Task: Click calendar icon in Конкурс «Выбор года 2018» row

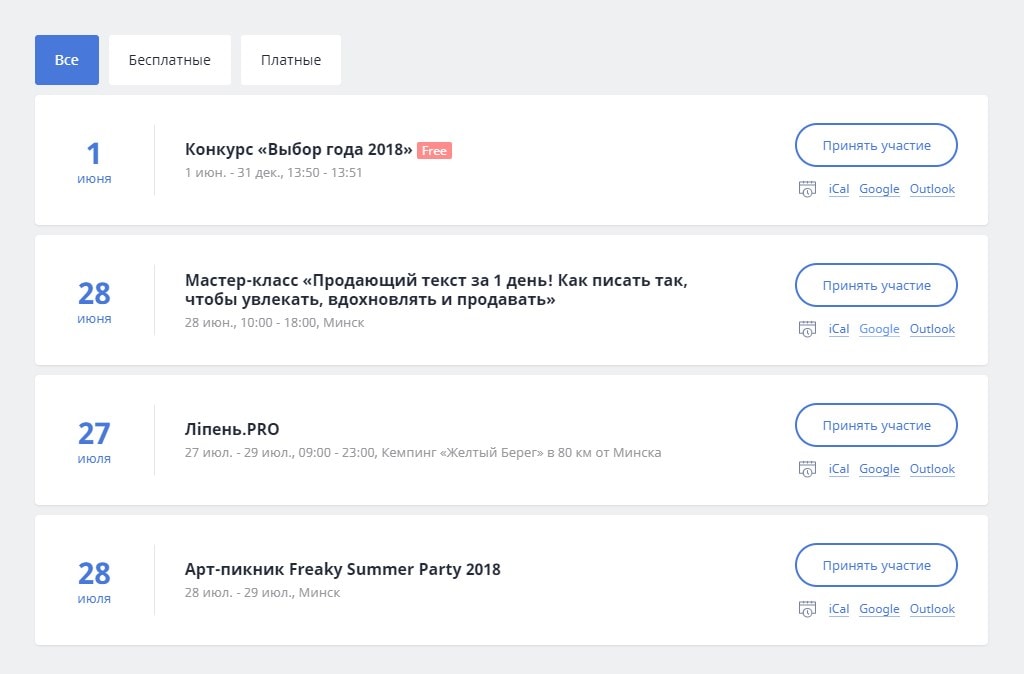Action: [x=807, y=189]
